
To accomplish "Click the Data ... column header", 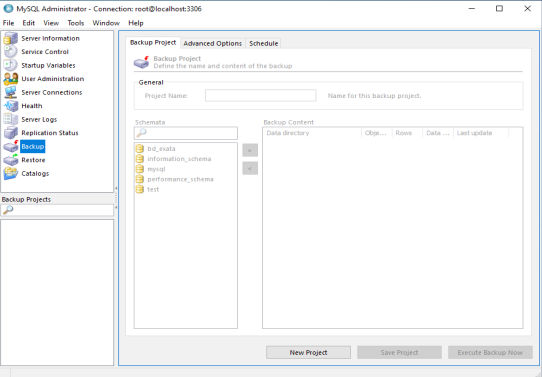I will pos(438,133).
